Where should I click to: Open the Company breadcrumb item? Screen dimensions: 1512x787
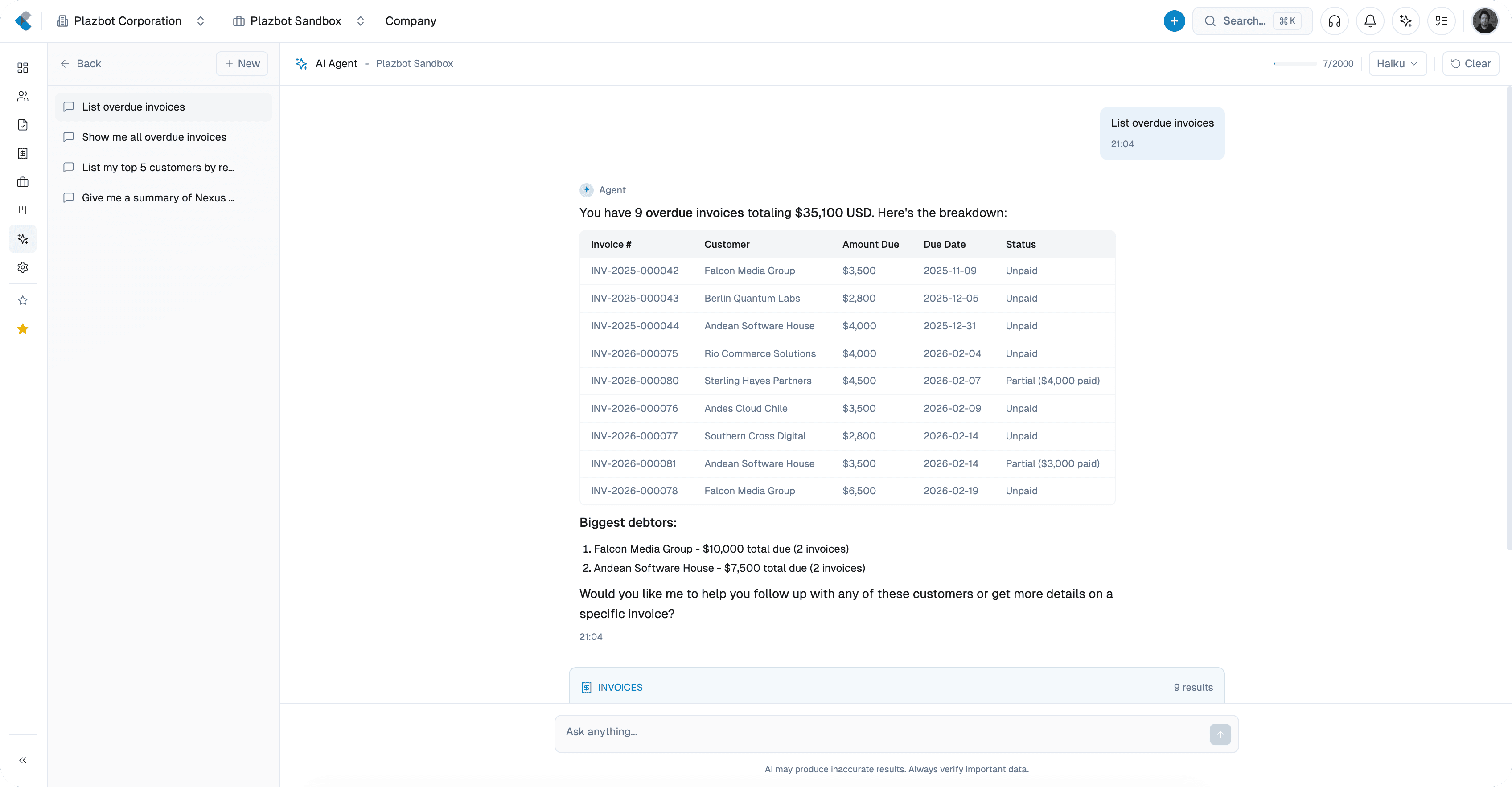tap(411, 20)
